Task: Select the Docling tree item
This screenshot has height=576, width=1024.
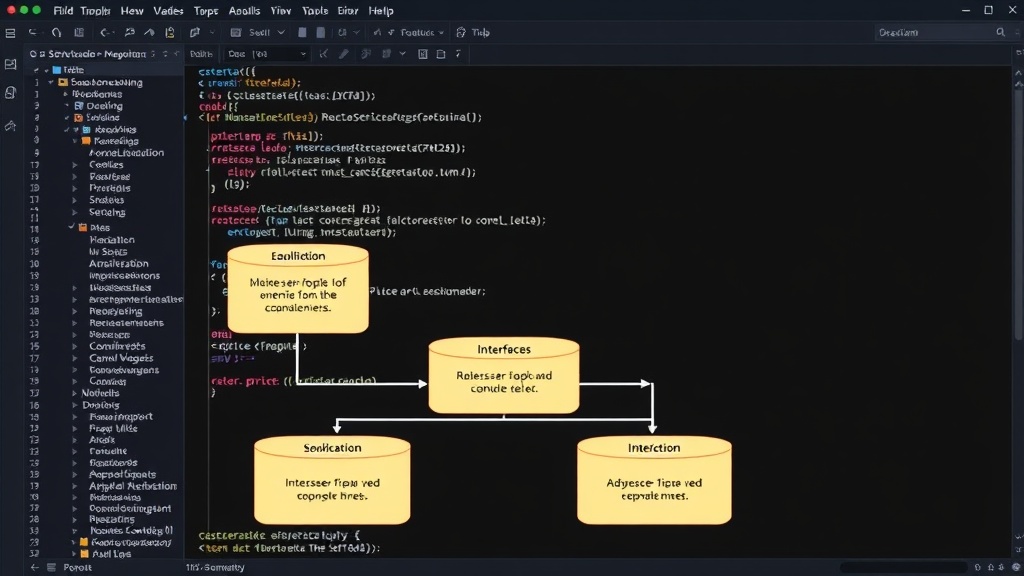Action: (104, 106)
